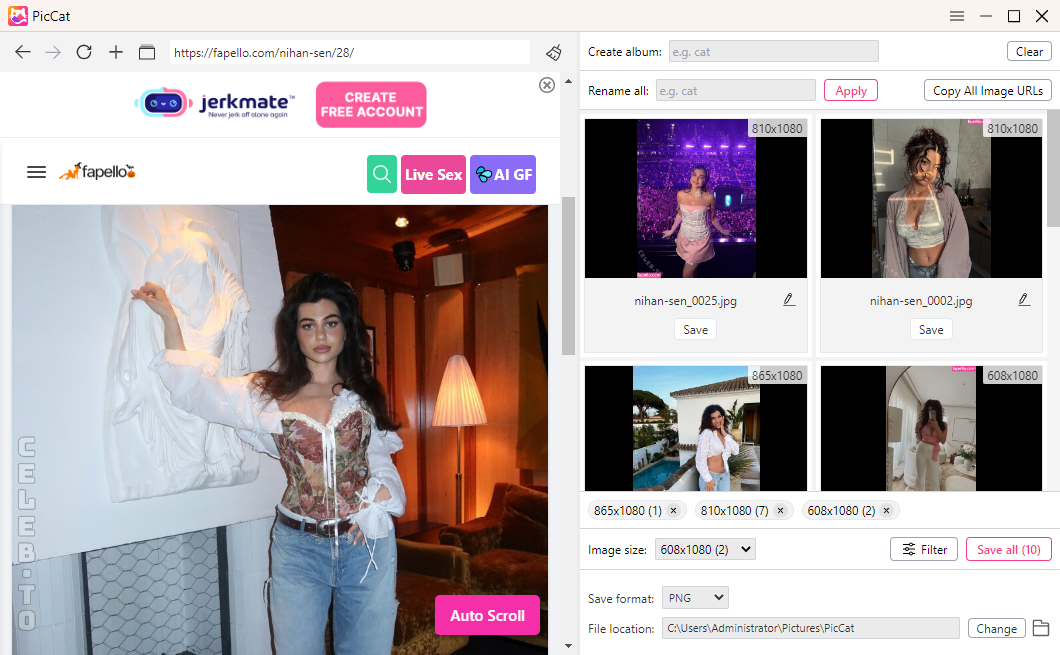Open a new tab with the plus icon

pos(116,52)
